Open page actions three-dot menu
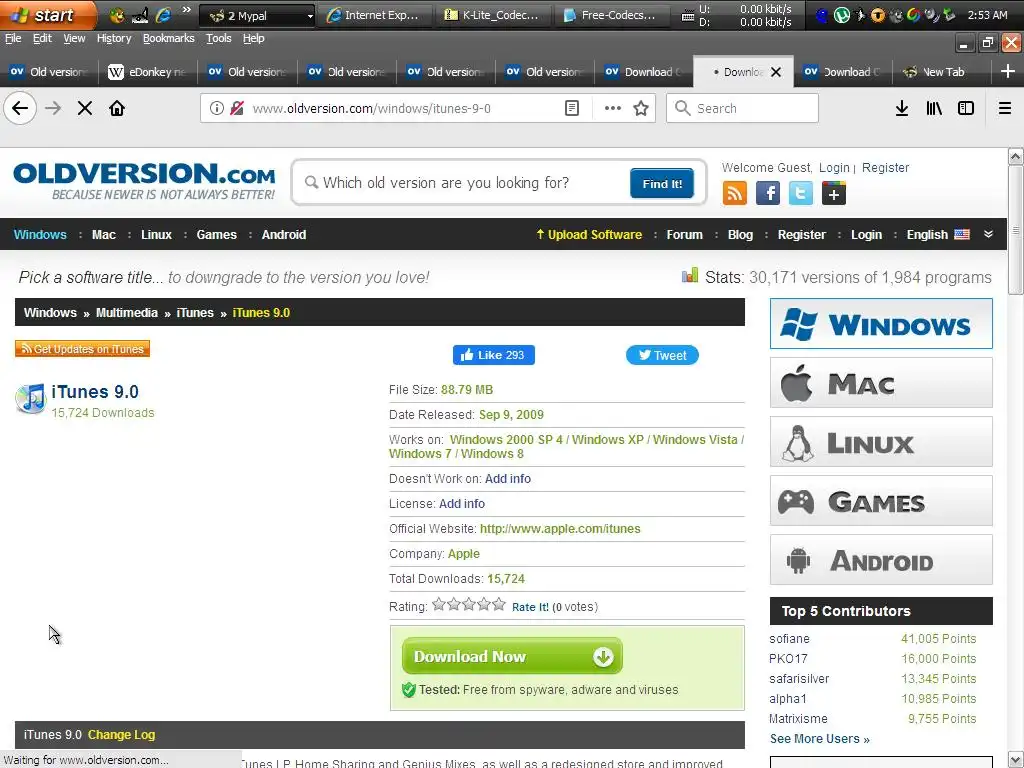 tap(613, 108)
